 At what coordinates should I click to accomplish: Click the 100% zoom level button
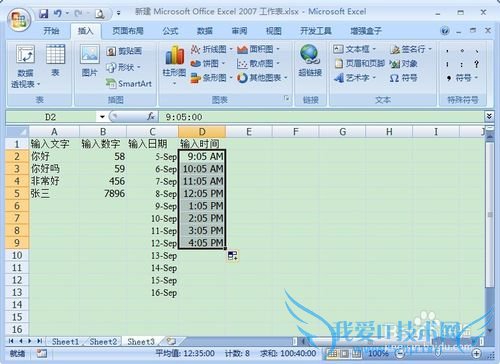(378, 353)
